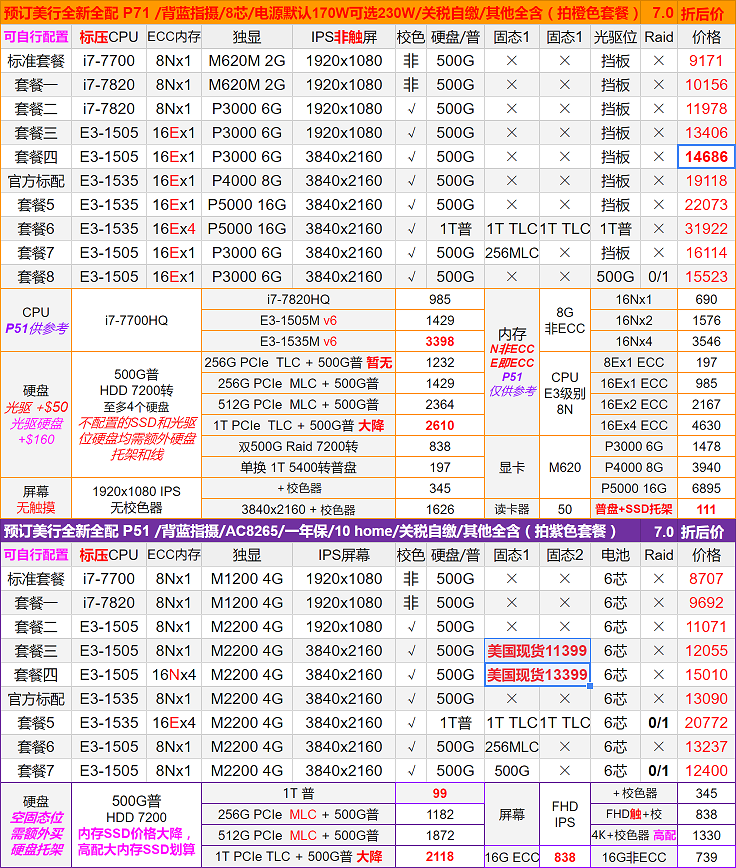Click the 1478 graphics price cell
The image size is (736, 868).
(706, 447)
